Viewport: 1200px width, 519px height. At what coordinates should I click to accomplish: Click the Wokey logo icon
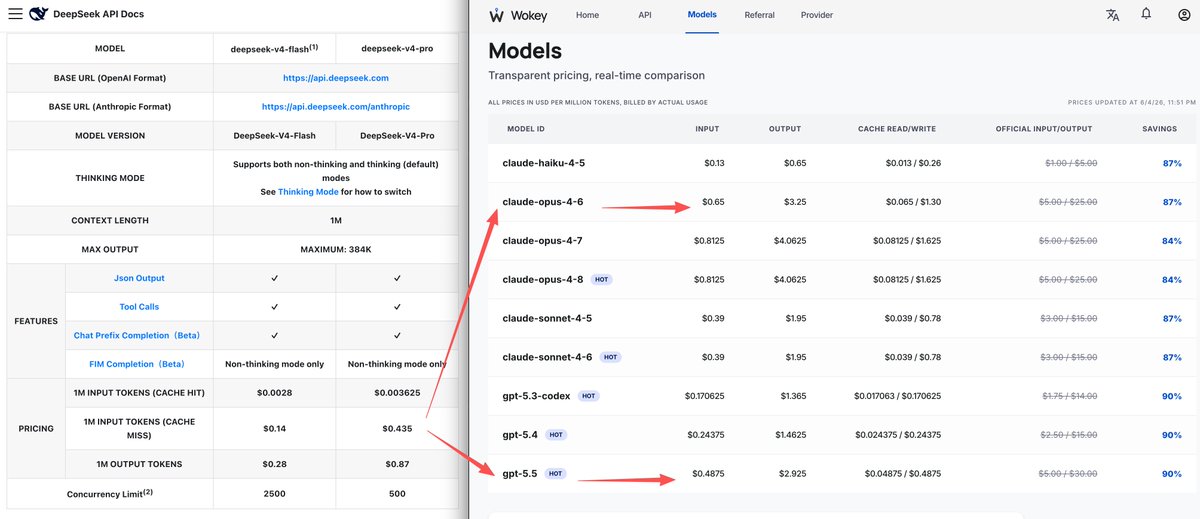496,15
